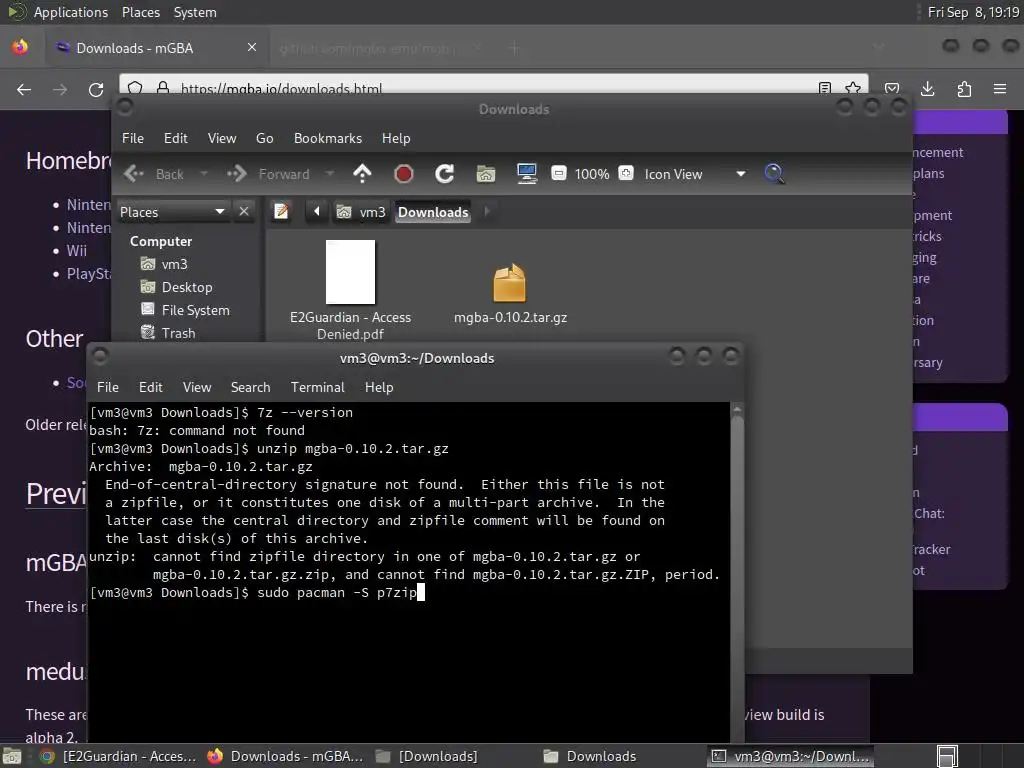Viewport: 1024px width, 768px height.
Task: Open the Terminal menu in terminal window
Action: point(317,387)
